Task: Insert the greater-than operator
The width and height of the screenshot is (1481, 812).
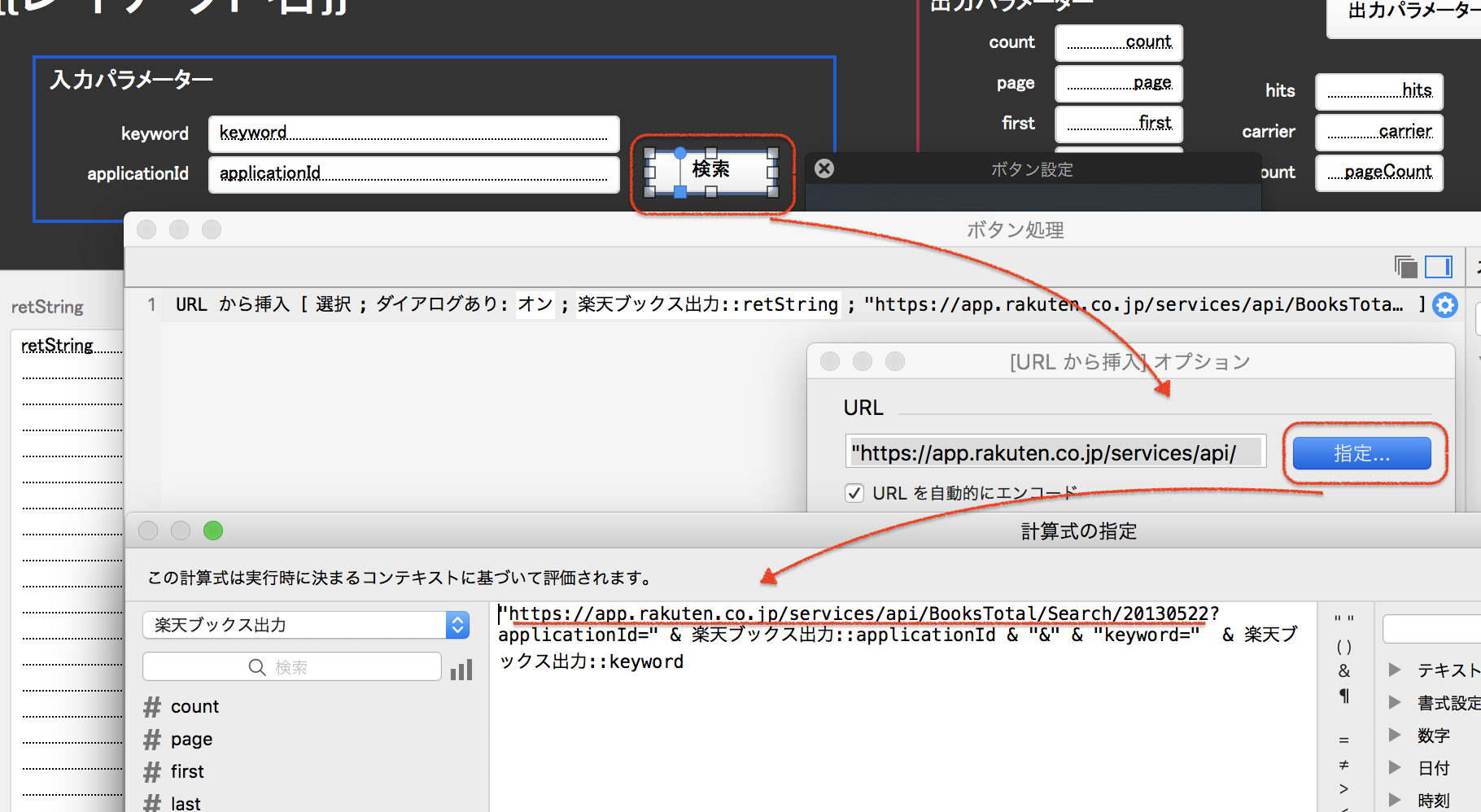Action: [1344, 789]
